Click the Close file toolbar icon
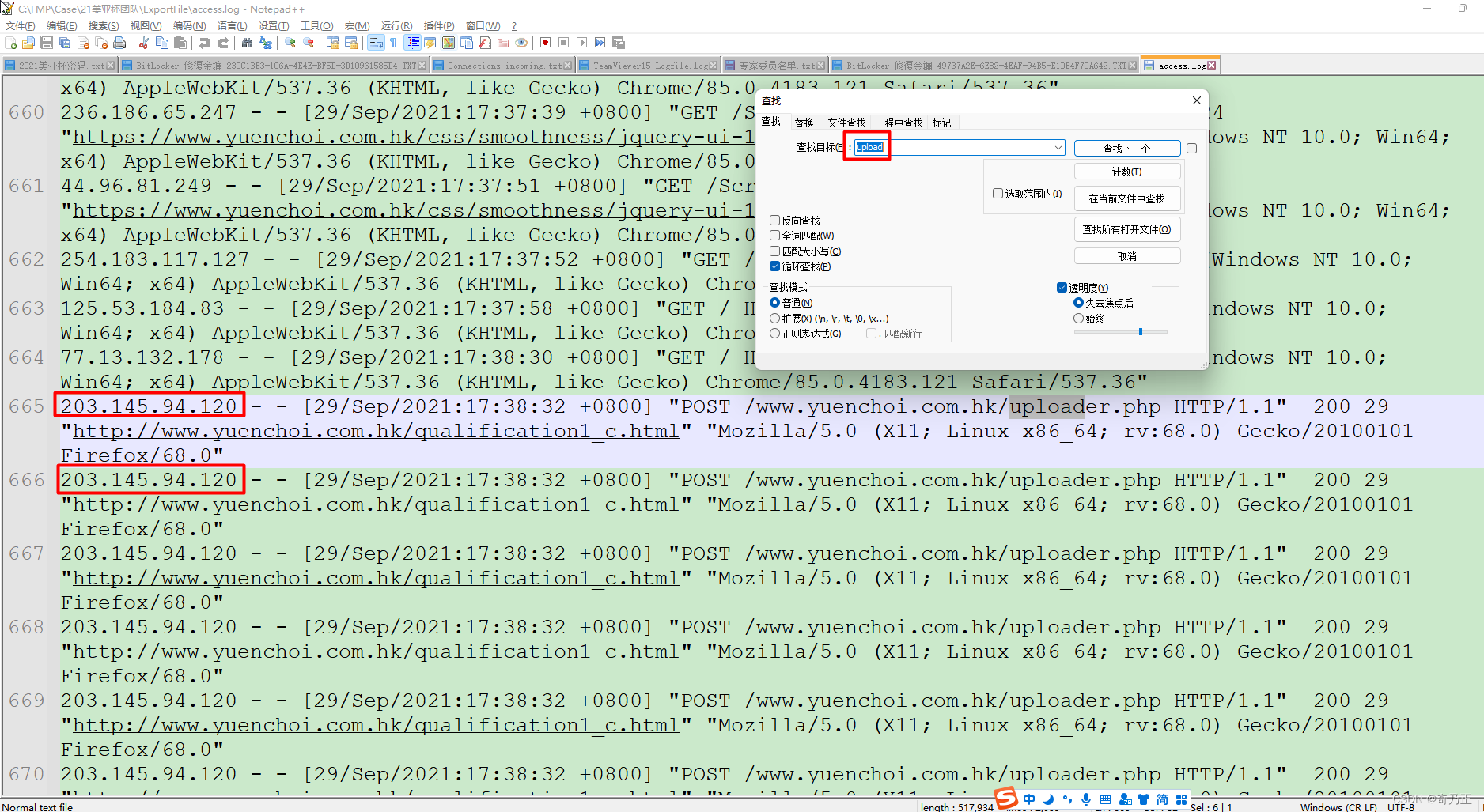 pos(83,43)
